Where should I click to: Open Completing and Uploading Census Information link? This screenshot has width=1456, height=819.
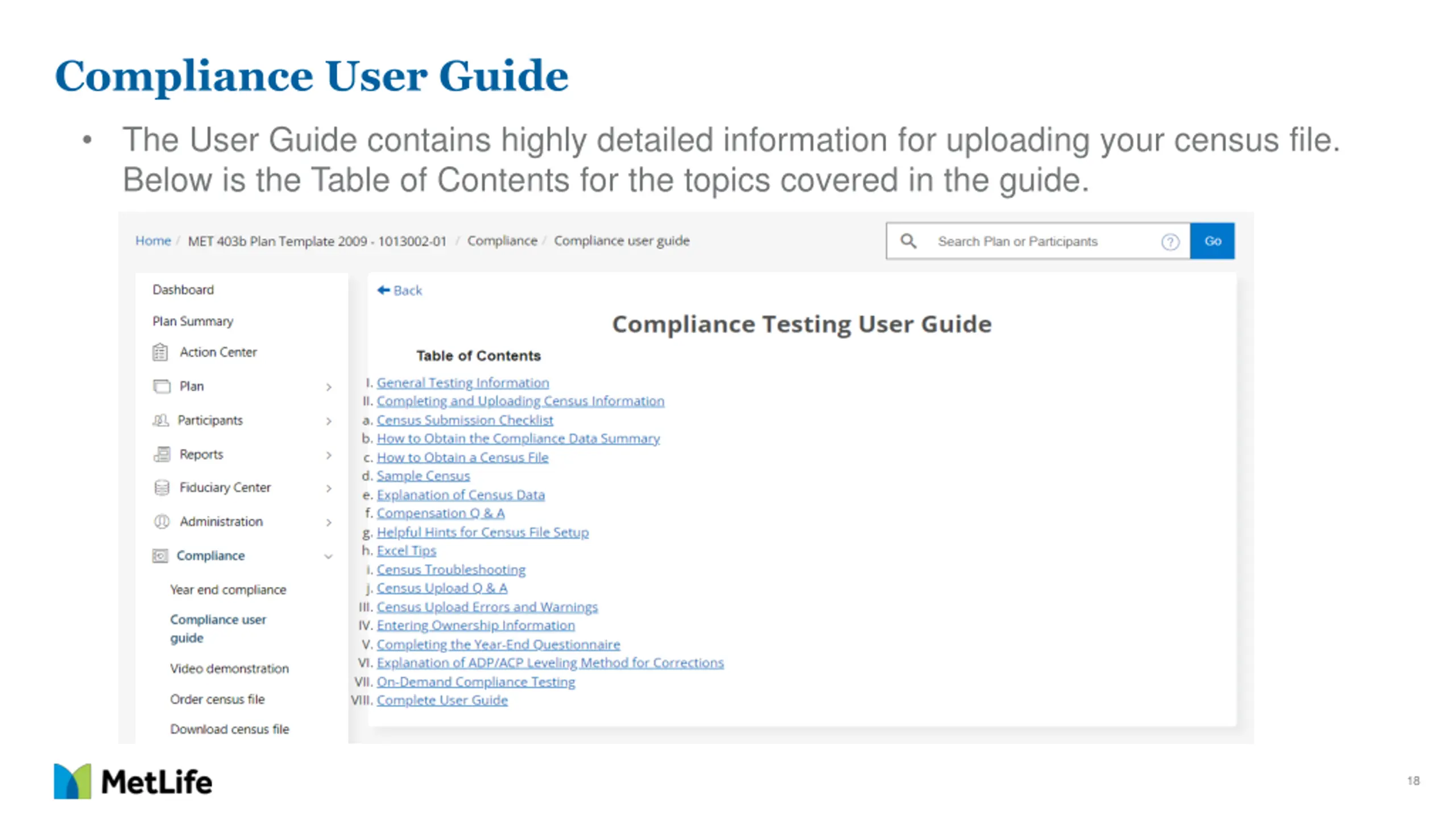click(x=520, y=401)
